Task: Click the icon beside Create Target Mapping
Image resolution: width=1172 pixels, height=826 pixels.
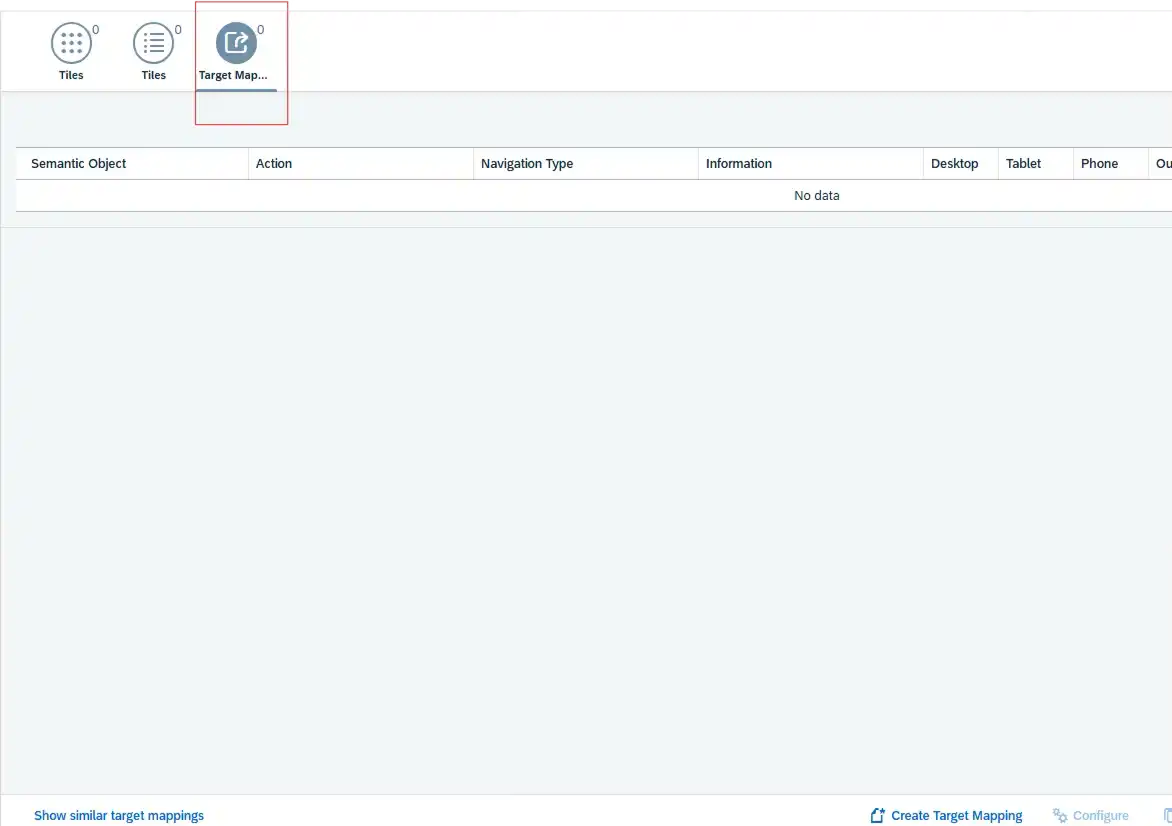Action: (877, 816)
